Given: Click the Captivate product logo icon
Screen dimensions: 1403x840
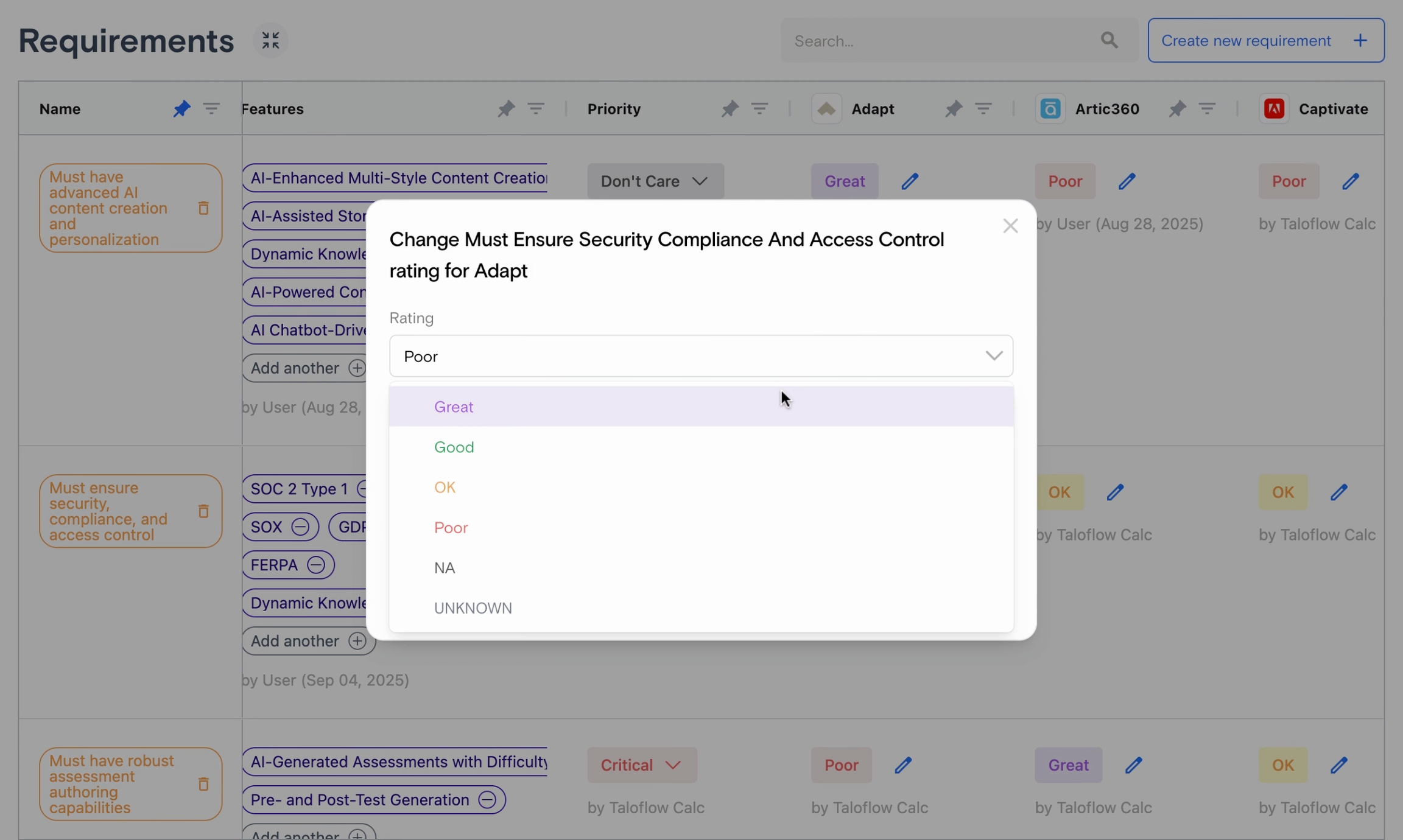Looking at the screenshot, I should click(1274, 109).
